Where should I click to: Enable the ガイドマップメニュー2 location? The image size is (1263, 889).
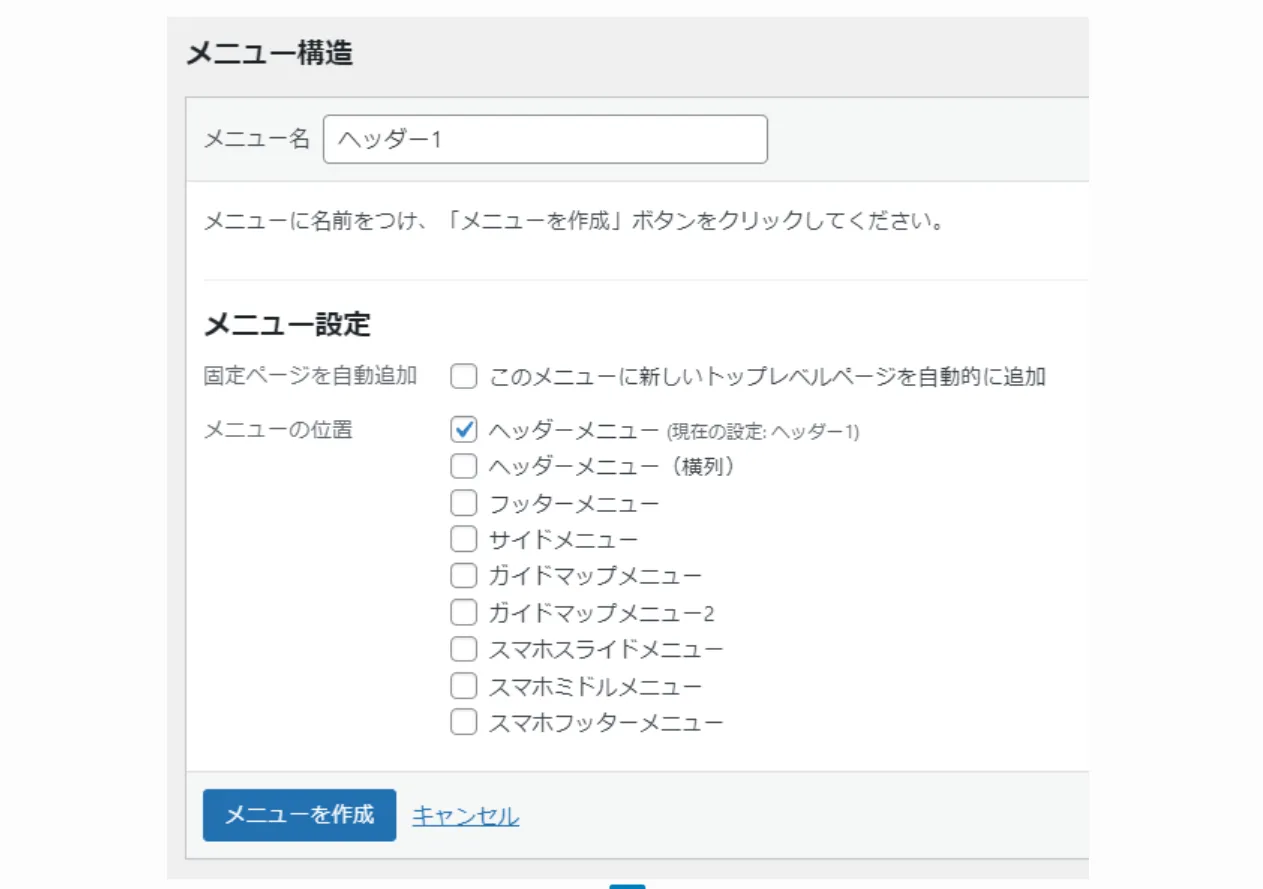[463, 612]
